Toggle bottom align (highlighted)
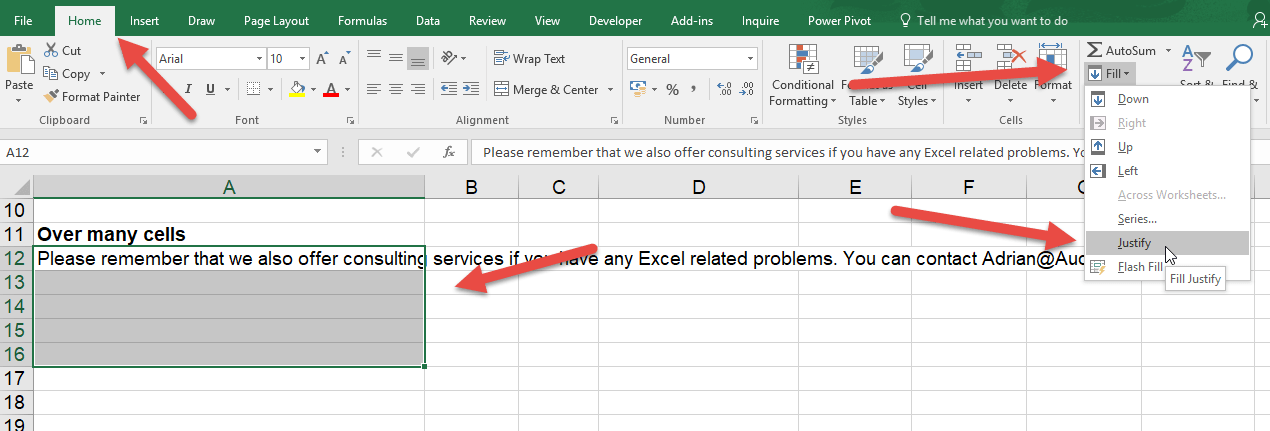 [x=418, y=59]
